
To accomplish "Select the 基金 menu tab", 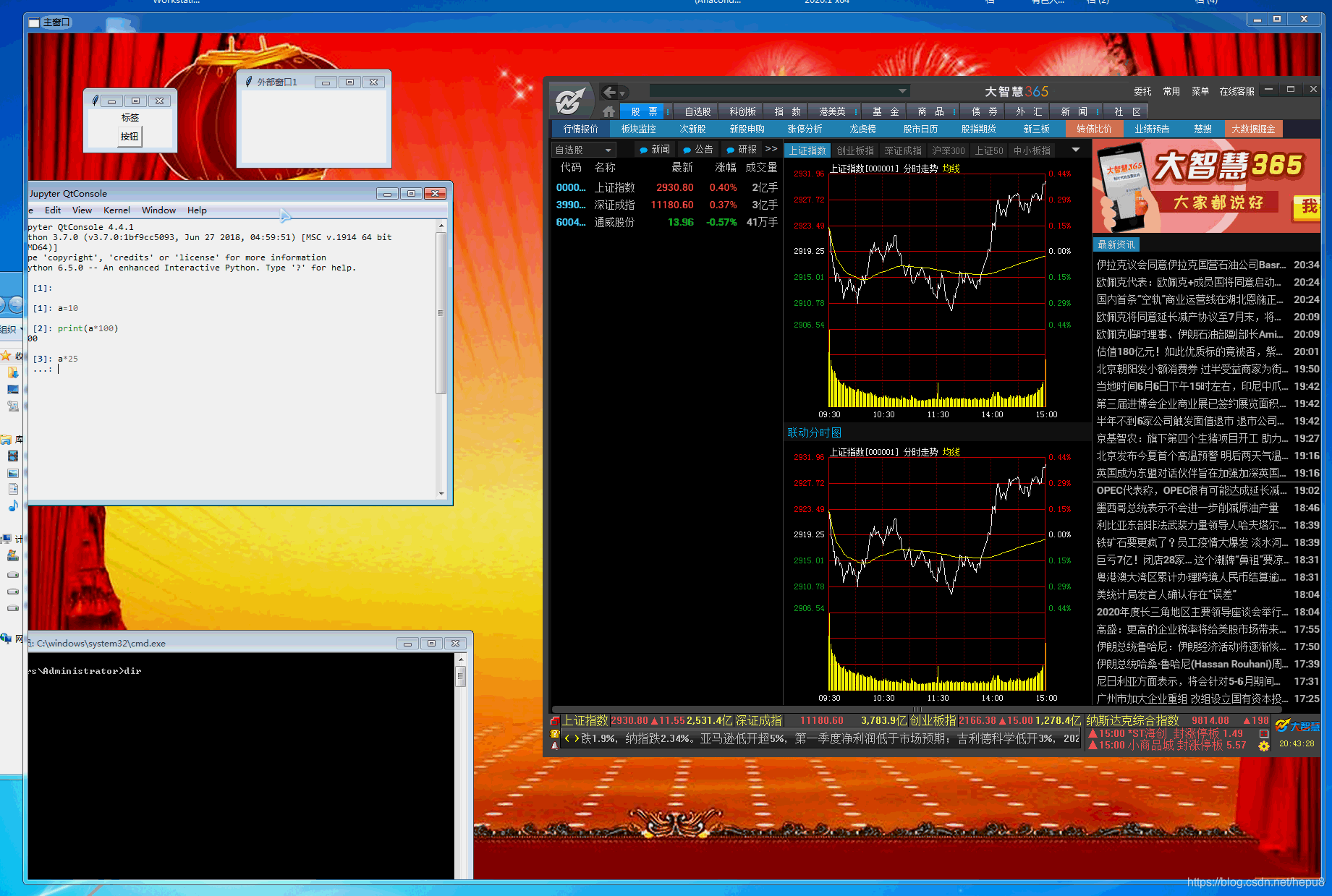I will pos(886,111).
